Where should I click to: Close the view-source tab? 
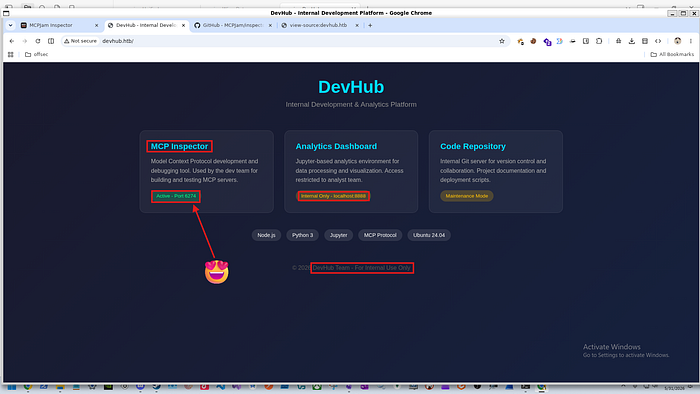(x=357, y=25)
